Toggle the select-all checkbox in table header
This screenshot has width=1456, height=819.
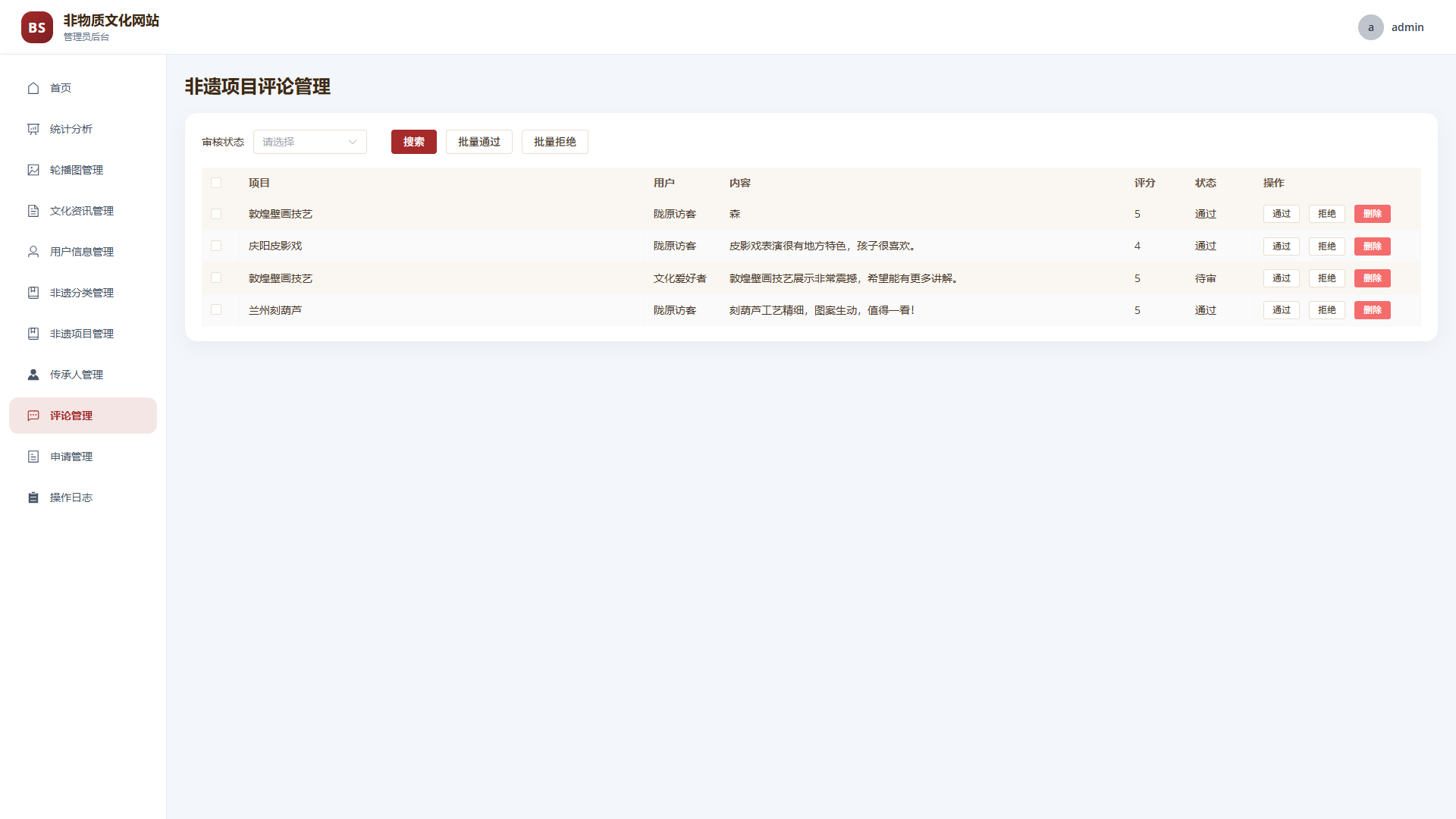click(x=216, y=183)
